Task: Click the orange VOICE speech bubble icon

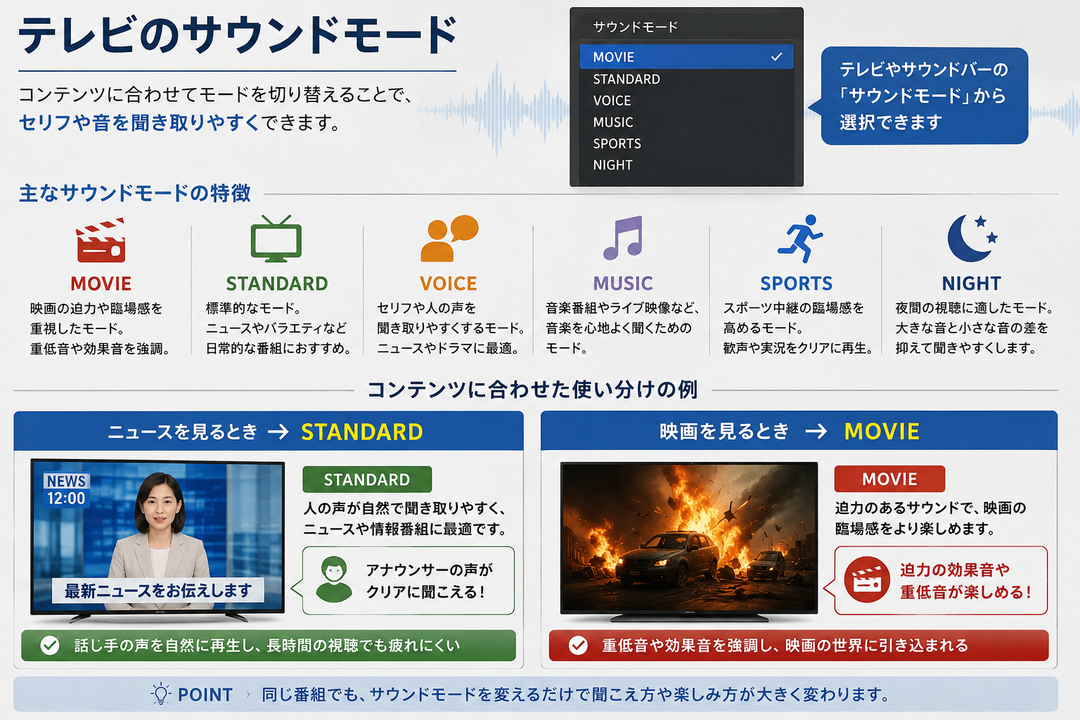Action: [x=449, y=238]
